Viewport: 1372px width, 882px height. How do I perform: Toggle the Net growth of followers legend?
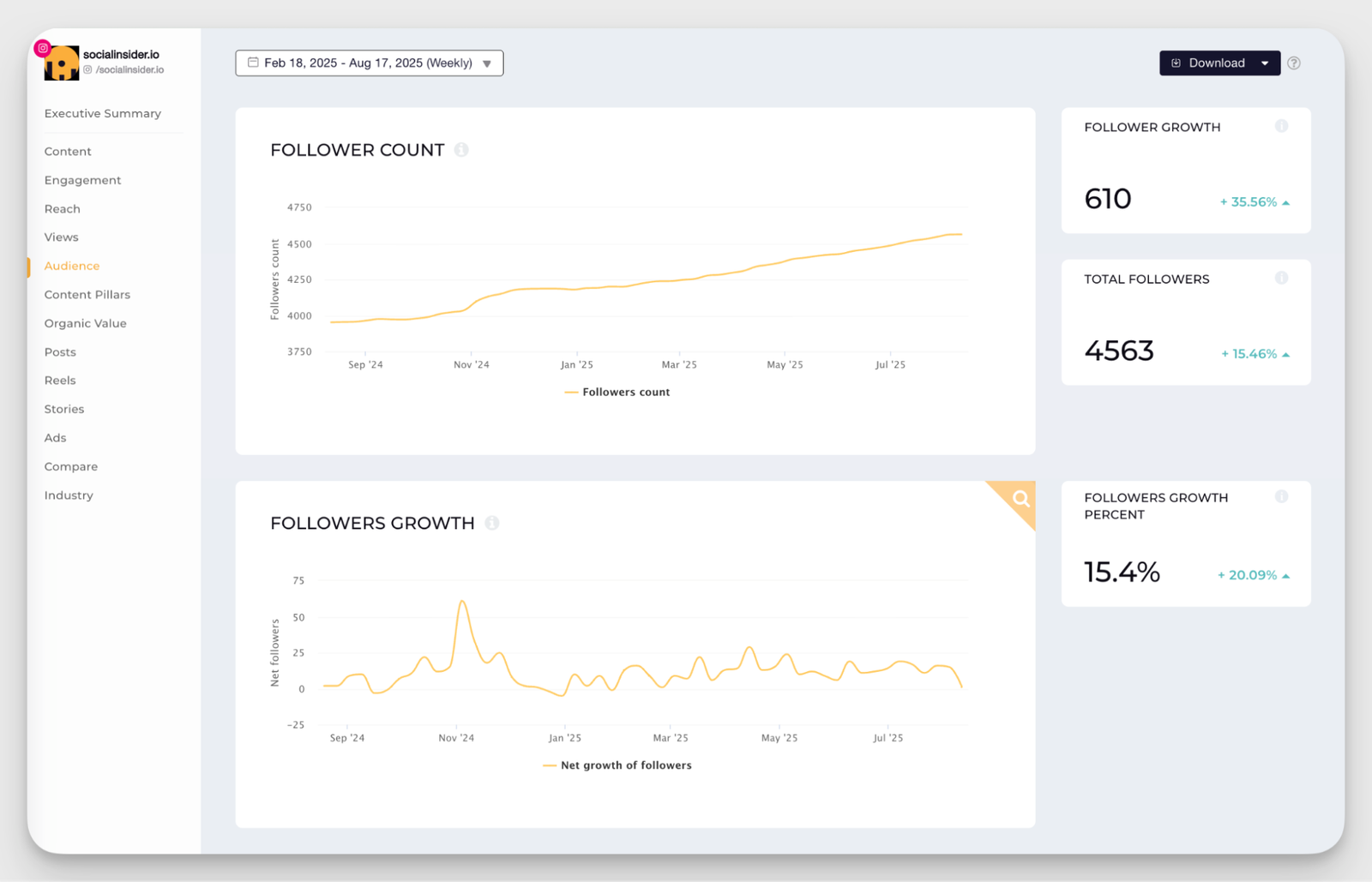click(617, 765)
